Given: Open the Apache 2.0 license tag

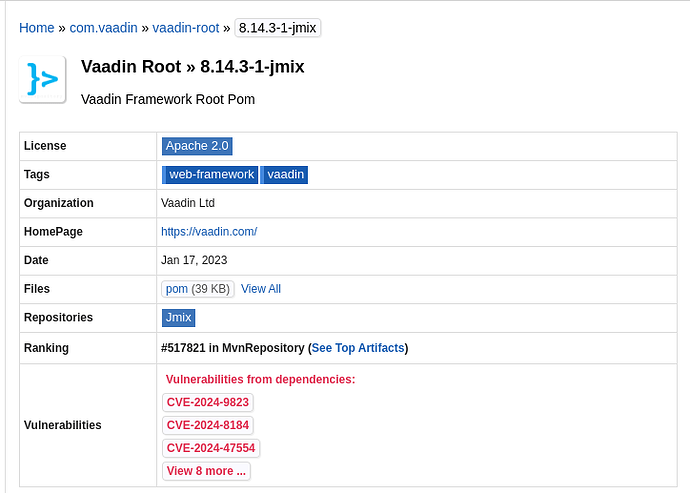Looking at the screenshot, I should (197, 146).
